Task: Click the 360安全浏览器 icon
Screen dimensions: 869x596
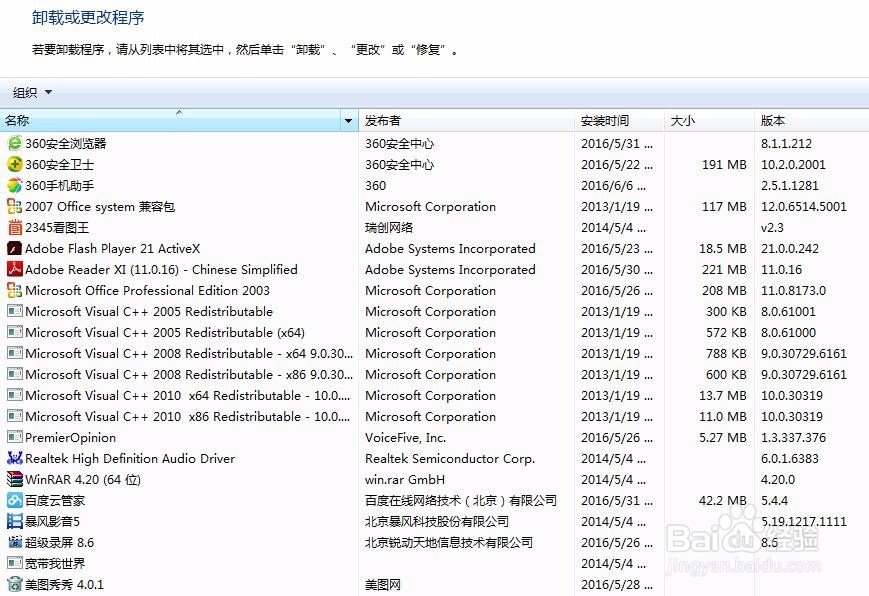Action: pos(14,143)
